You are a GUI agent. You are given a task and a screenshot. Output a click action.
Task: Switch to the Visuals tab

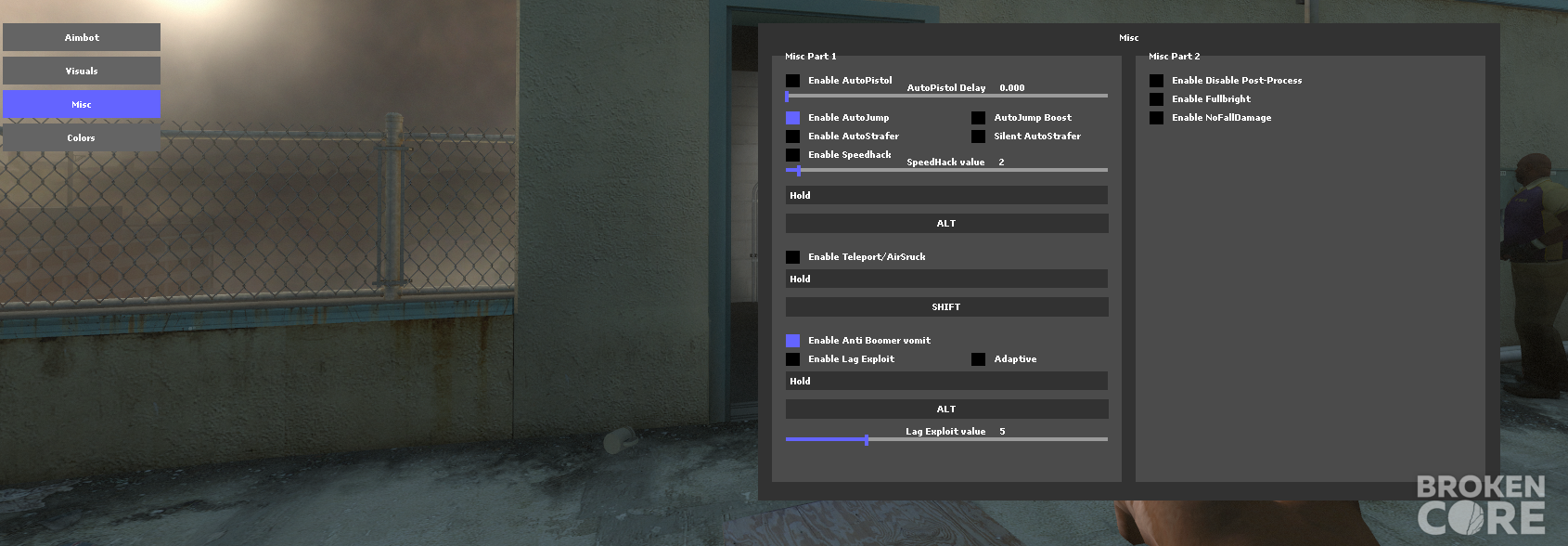(82, 71)
